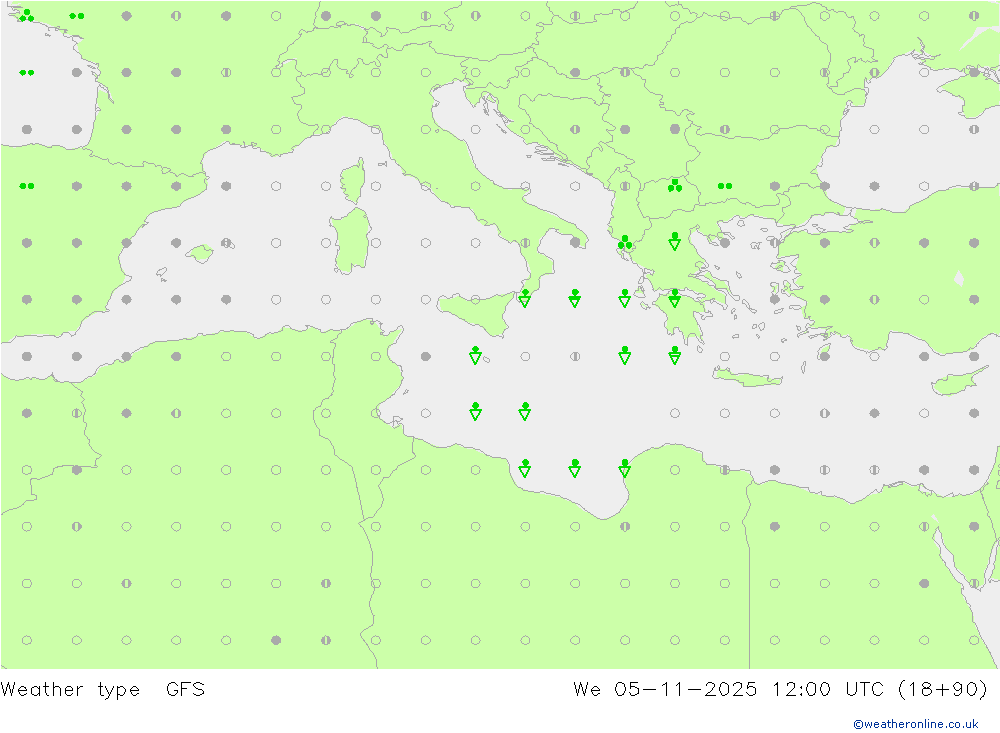The height and width of the screenshot is (733, 1000).
Task: Click the "12:00 UTC" time label
Action: pos(828,690)
